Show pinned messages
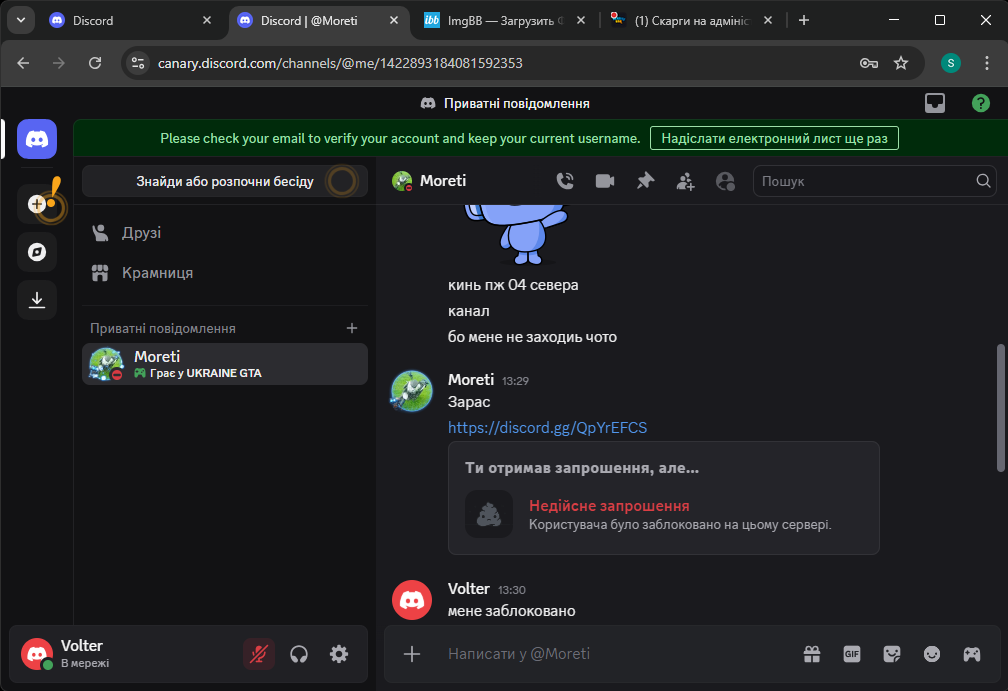This screenshot has width=1008, height=691. [x=645, y=181]
